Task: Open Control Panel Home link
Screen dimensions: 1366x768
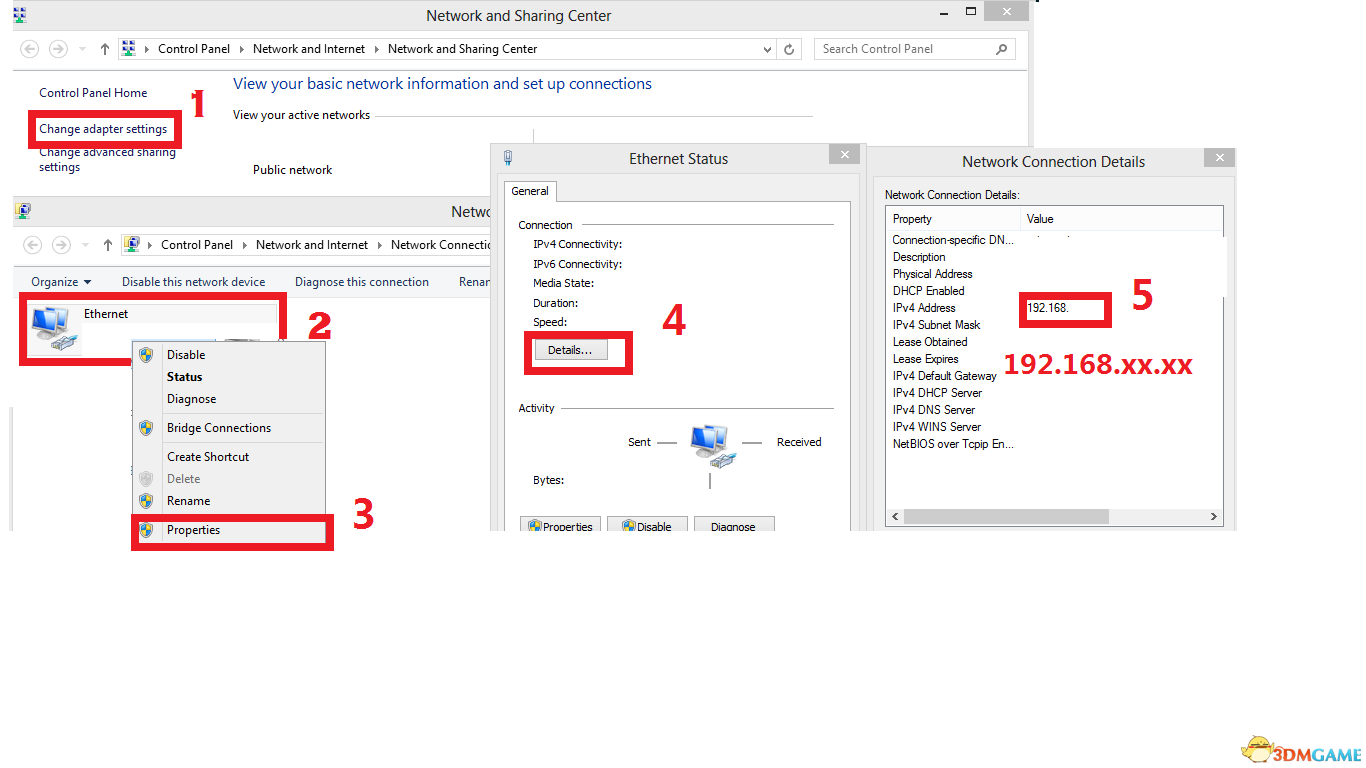Action: (93, 93)
